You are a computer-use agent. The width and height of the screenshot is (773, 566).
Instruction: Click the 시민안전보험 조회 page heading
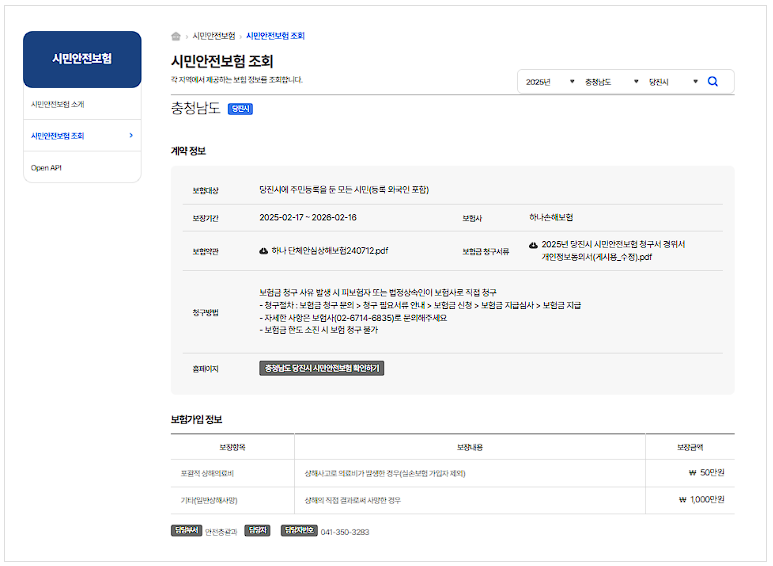pyautogui.click(x=222, y=62)
